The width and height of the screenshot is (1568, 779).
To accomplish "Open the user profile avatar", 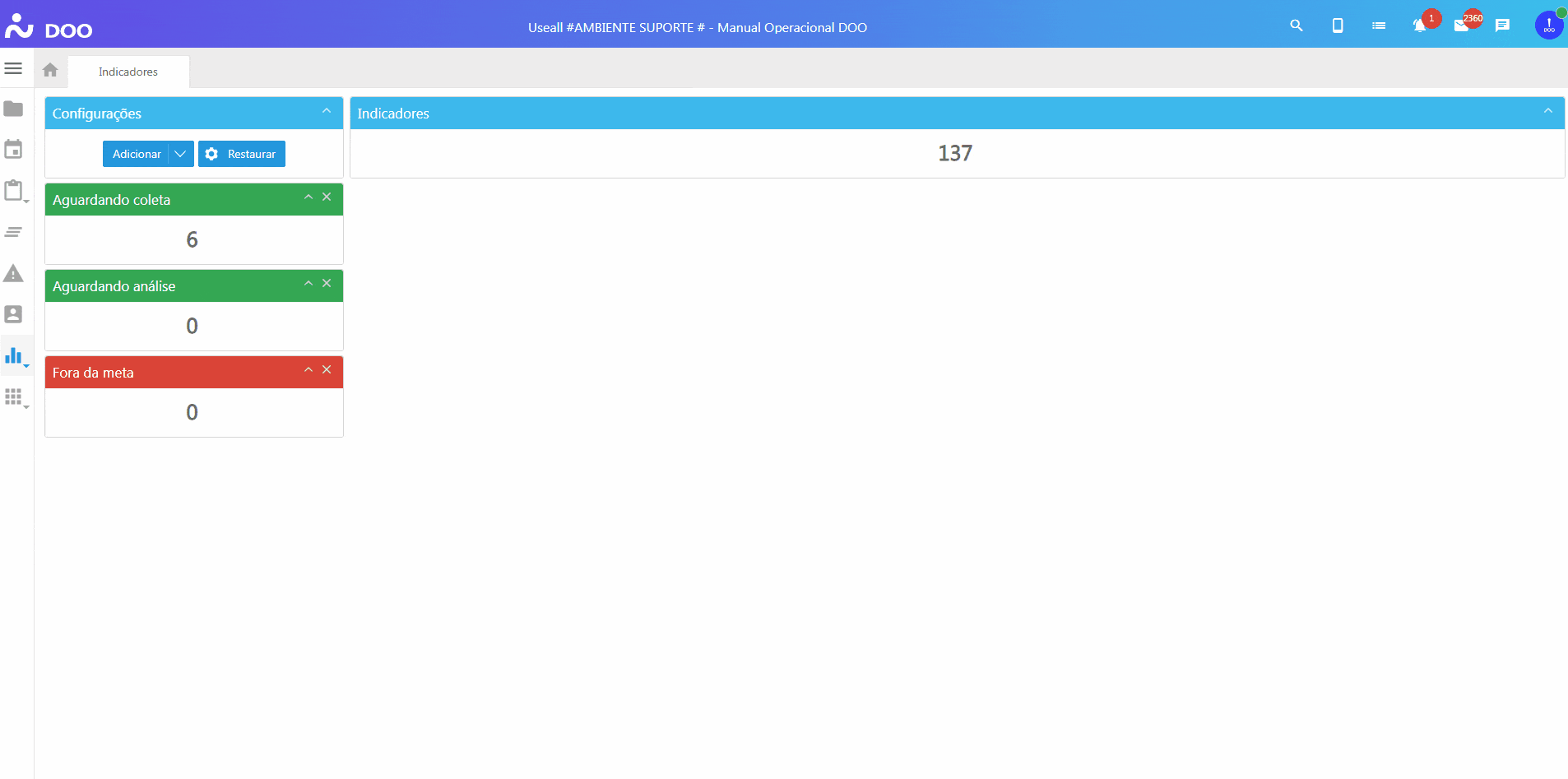I will point(1548,26).
